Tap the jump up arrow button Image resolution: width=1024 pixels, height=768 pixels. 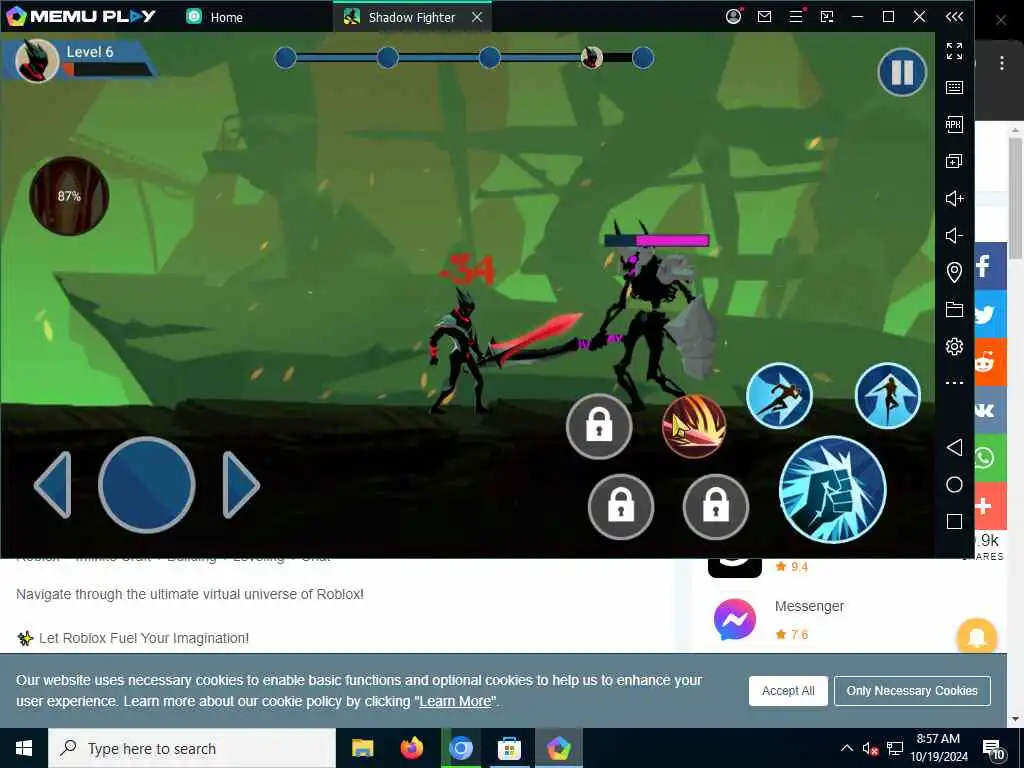tap(888, 396)
